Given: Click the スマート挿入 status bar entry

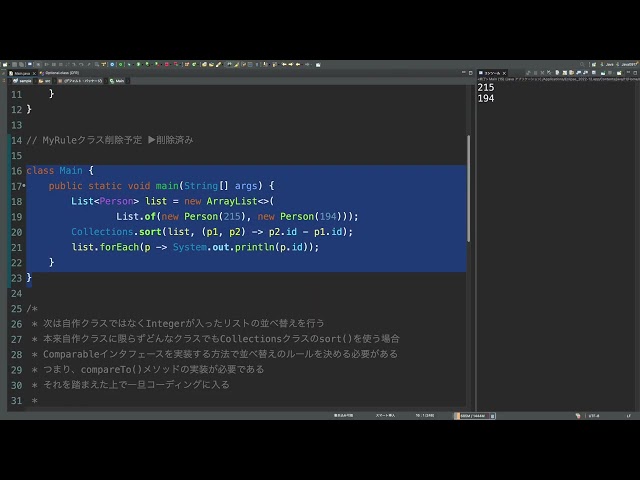Looking at the screenshot, I should 385,416.
